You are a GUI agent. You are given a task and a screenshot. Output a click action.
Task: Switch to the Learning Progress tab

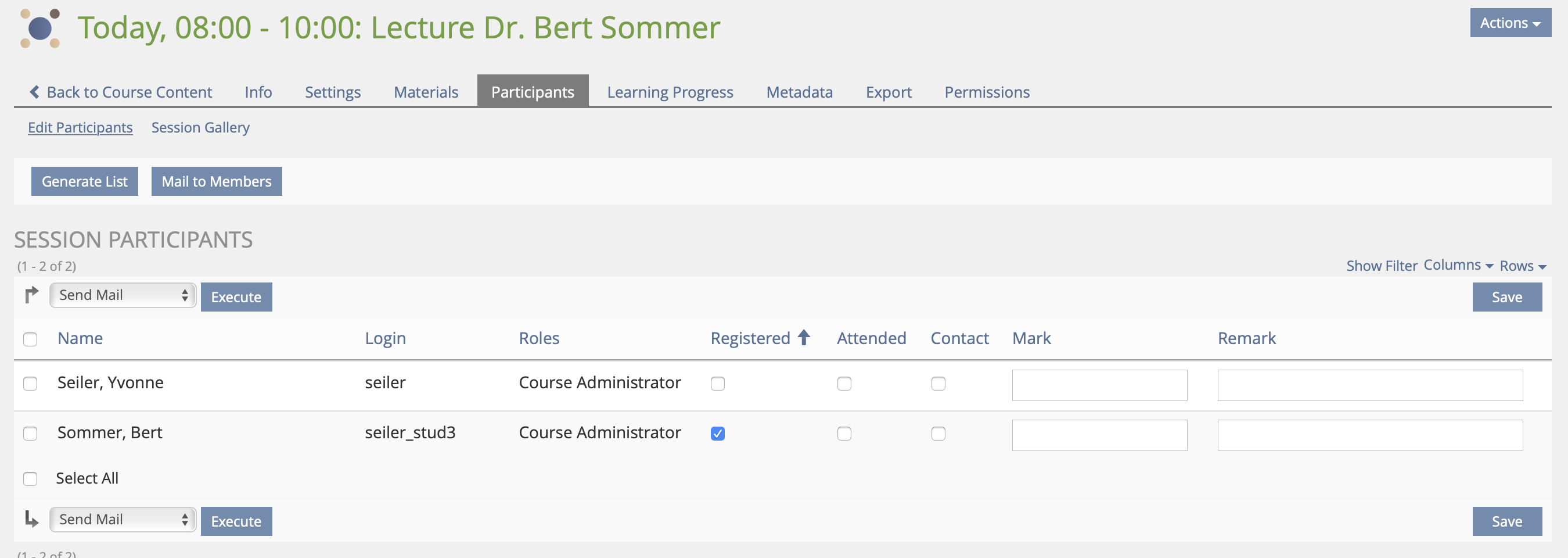(670, 92)
